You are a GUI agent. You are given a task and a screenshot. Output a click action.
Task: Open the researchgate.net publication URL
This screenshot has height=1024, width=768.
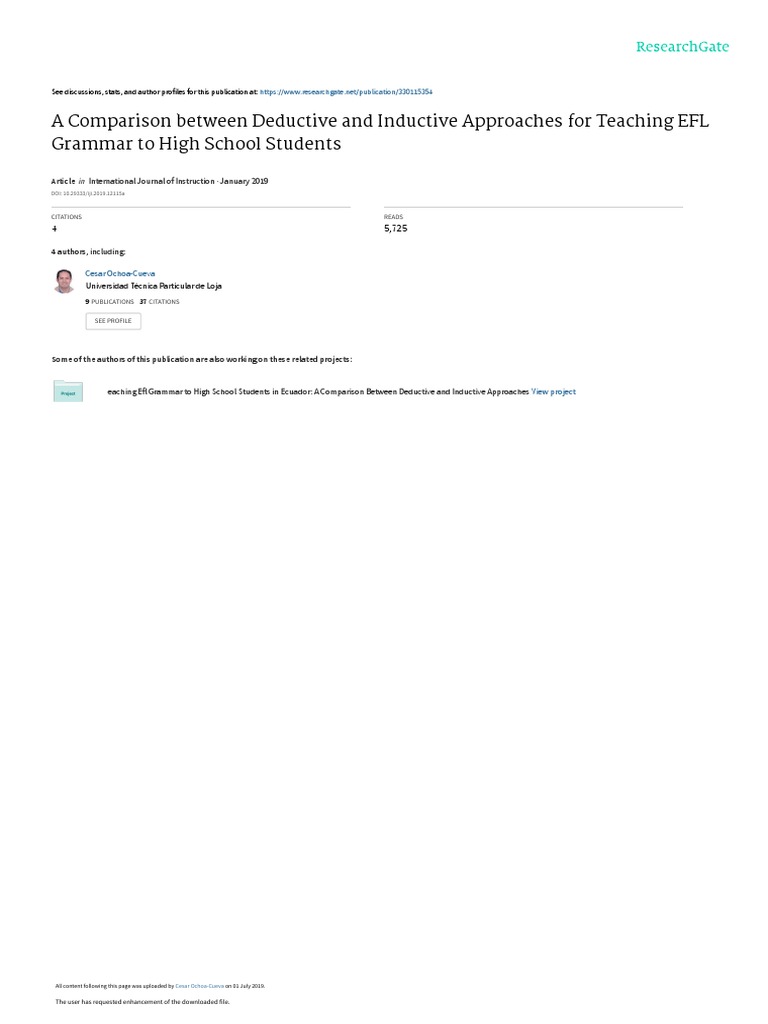tap(346, 92)
